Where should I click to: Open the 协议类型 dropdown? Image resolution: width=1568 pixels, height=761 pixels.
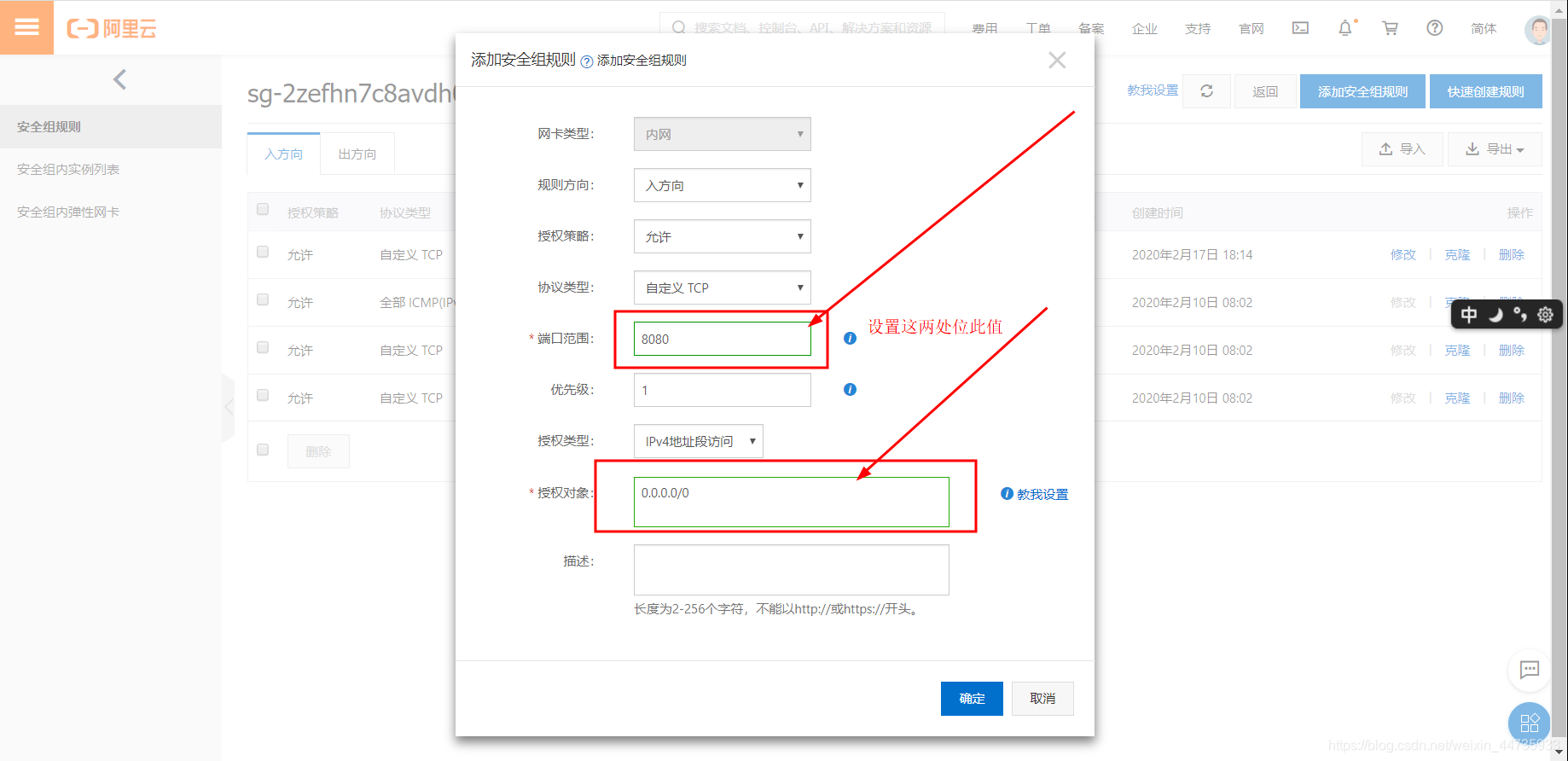pos(722,288)
